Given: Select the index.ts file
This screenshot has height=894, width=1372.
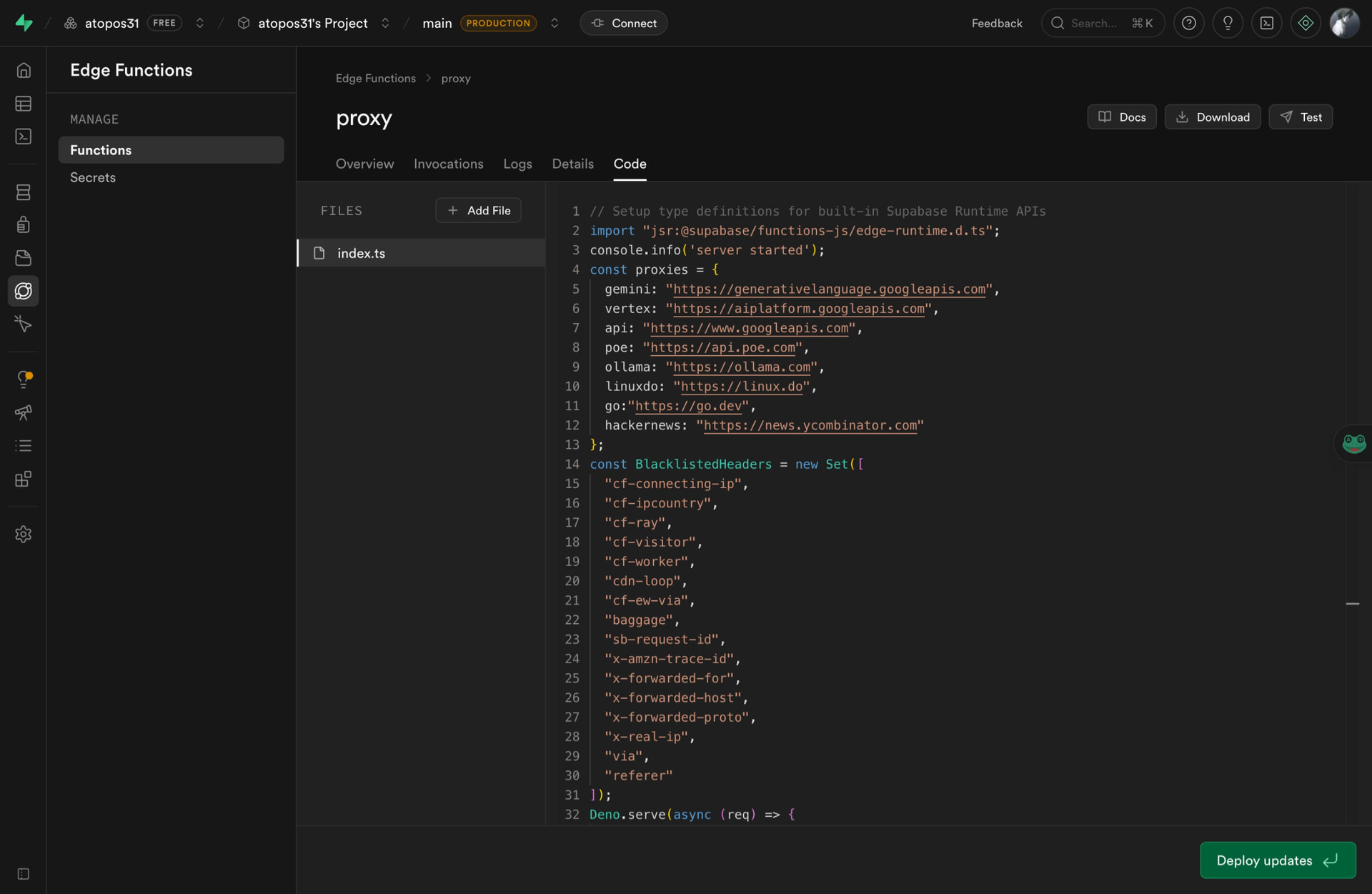Looking at the screenshot, I should point(422,253).
